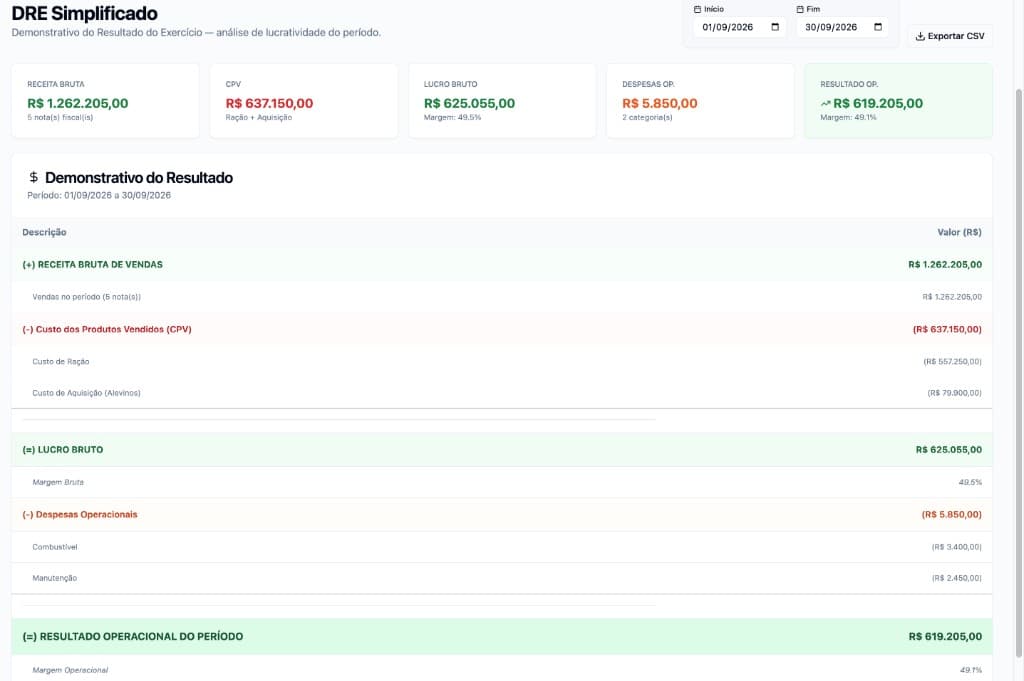Click the table CPV total (R$ 637.150,00)
The image size is (1024, 681).
[947, 329]
